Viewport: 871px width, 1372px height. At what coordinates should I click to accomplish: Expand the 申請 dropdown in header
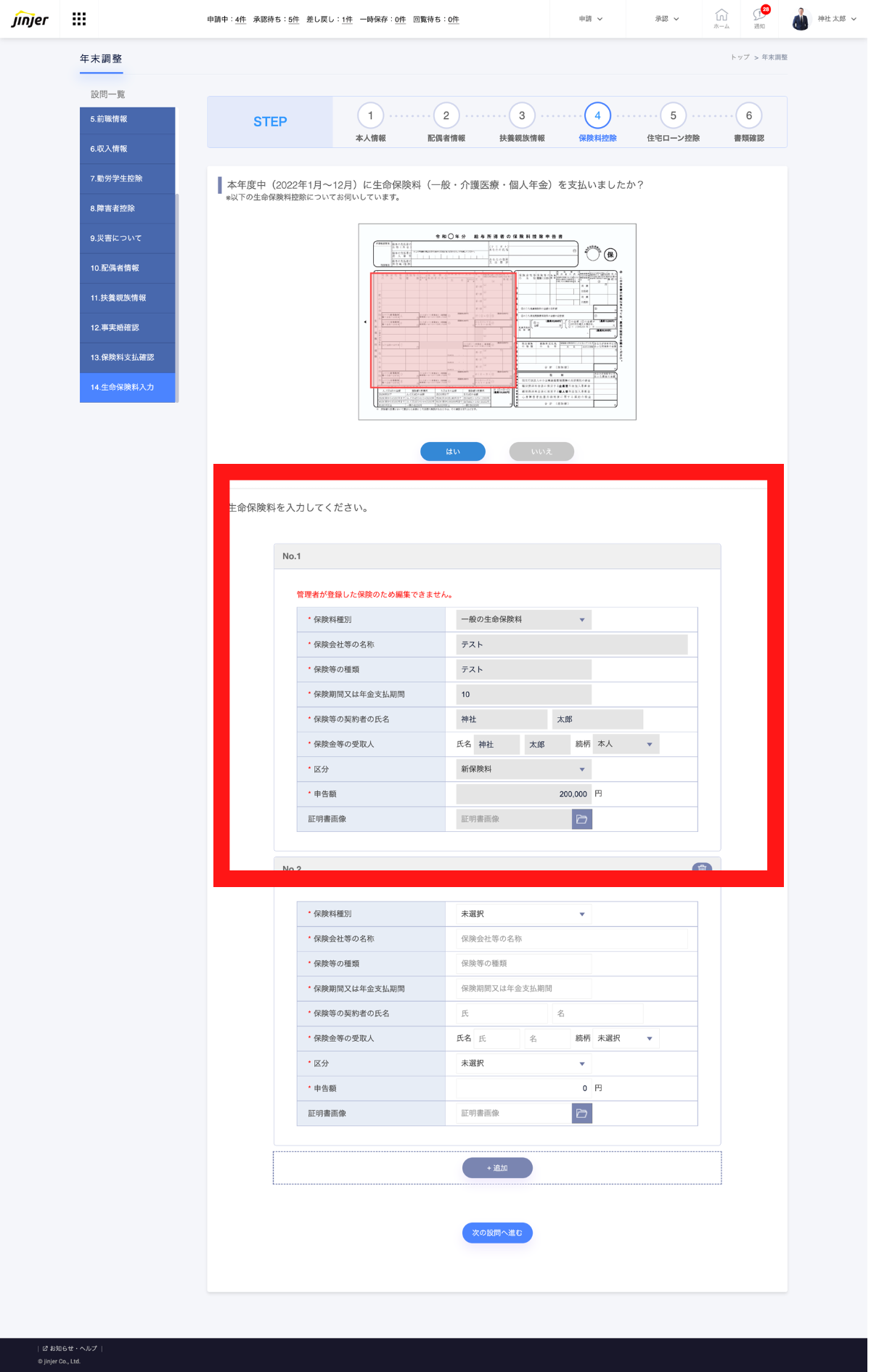pos(591,19)
